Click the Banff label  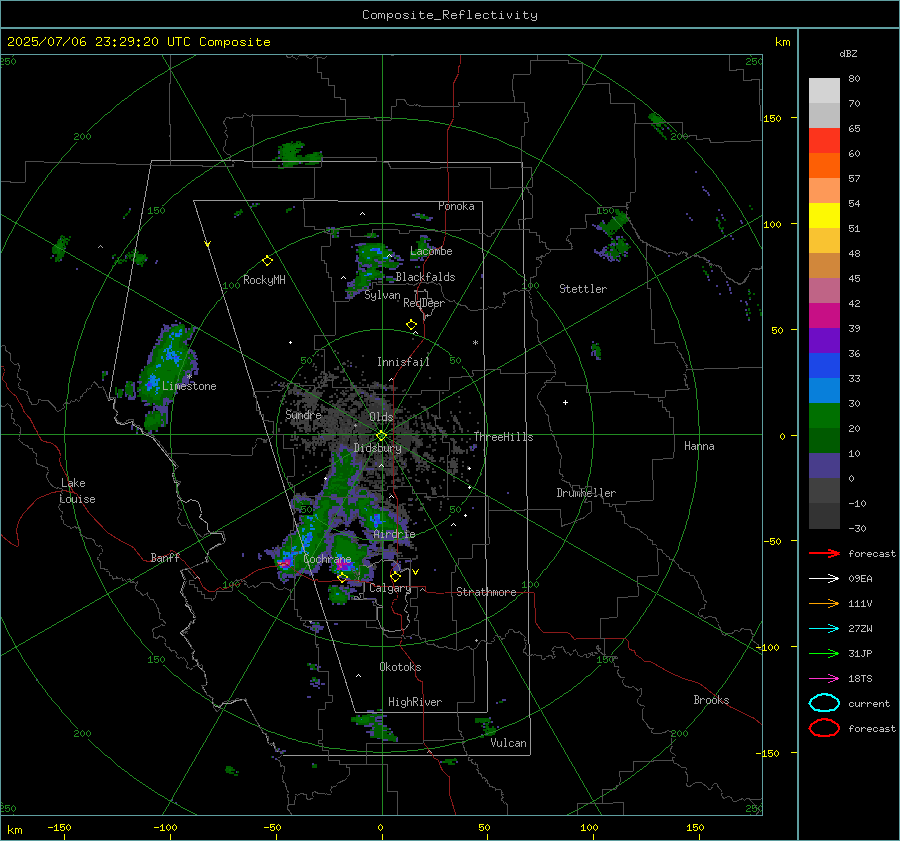[x=165, y=558]
